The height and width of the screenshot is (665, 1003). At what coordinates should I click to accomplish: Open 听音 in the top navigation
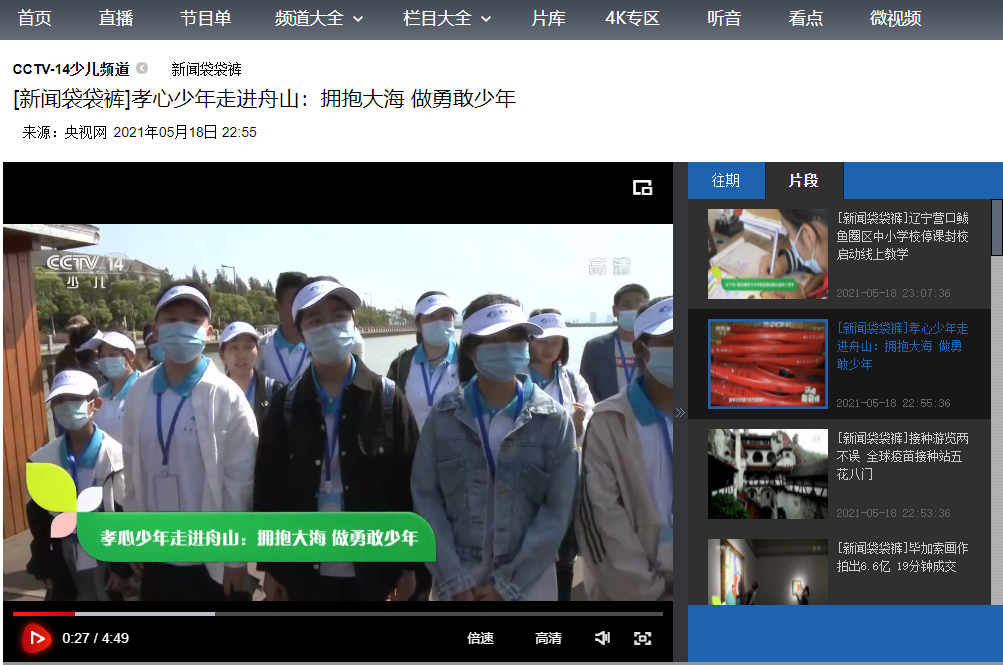click(x=724, y=19)
